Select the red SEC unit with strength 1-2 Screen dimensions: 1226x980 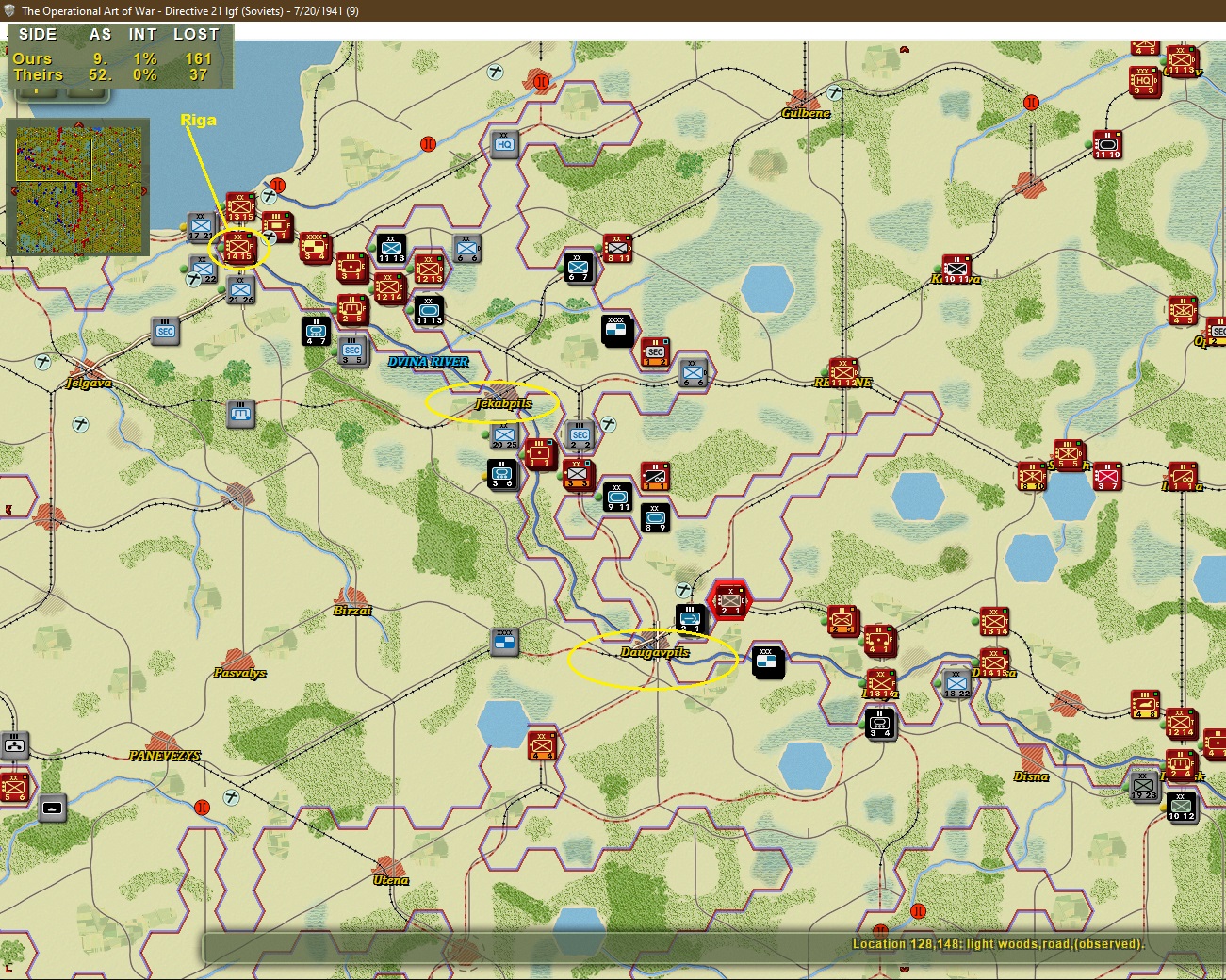click(655, 351)
